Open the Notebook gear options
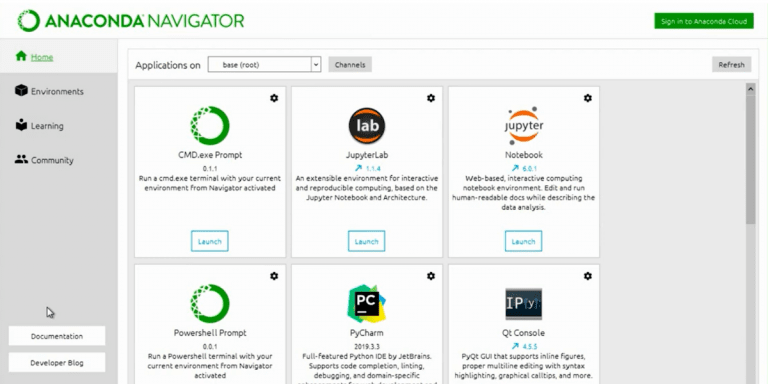The image size is (768, 384). [x=588, y=98]
